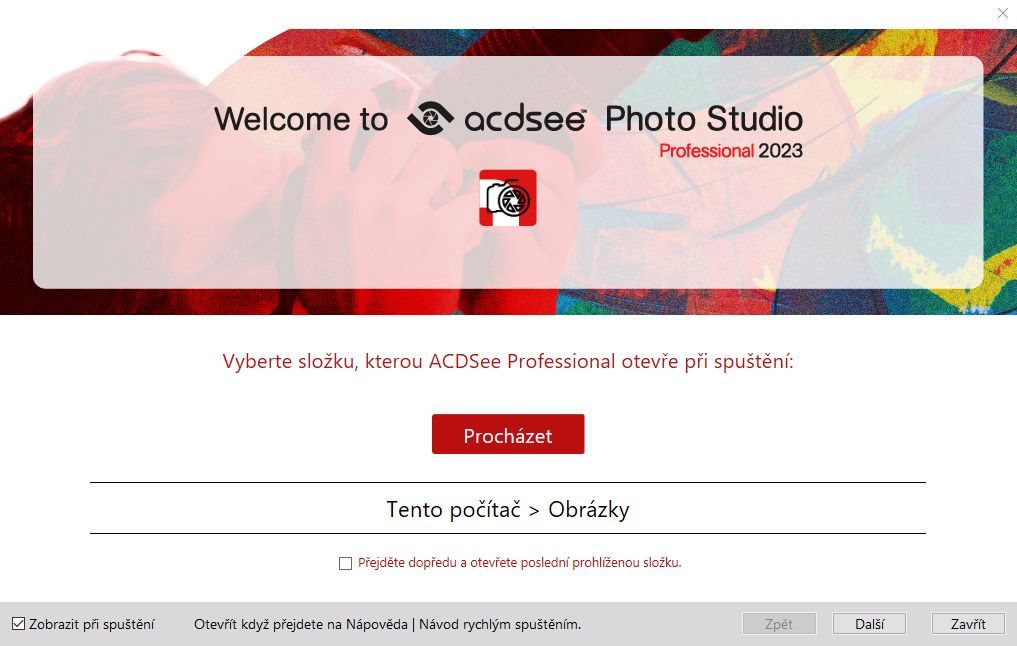Click the disabled Zpět button
Screen dimensions: 1017x646
tap(778, 624)
